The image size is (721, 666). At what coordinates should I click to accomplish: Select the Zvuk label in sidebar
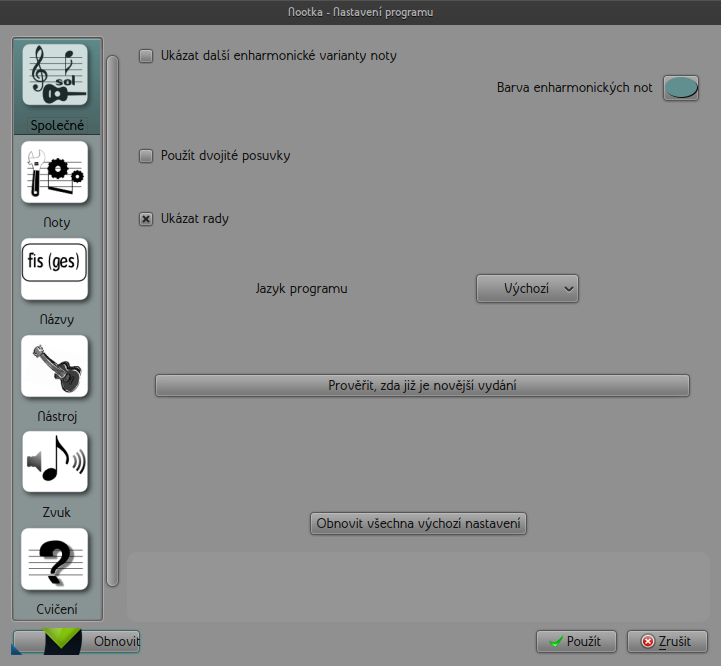tap(57, 512)
